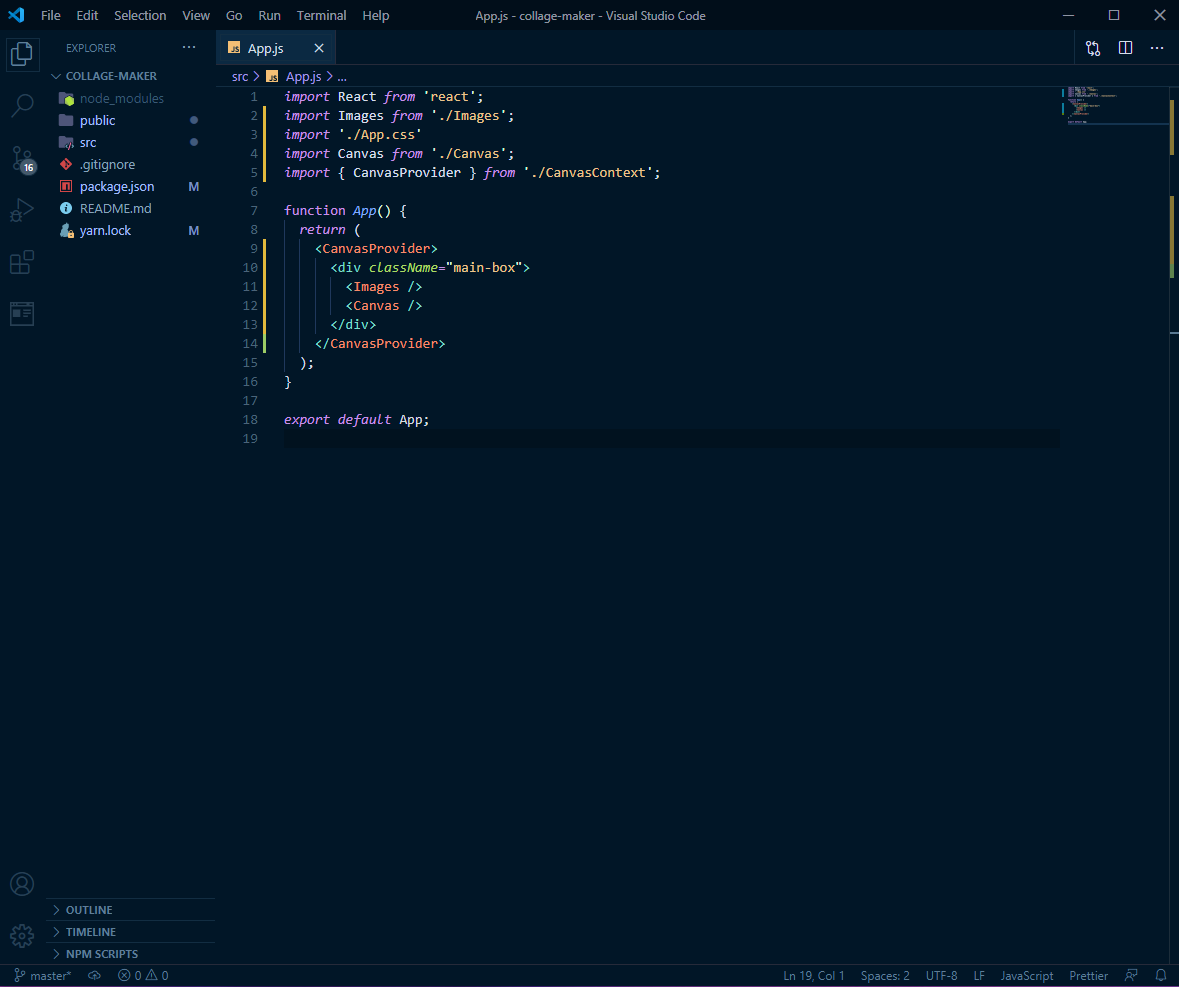Open the File menu

50,15
